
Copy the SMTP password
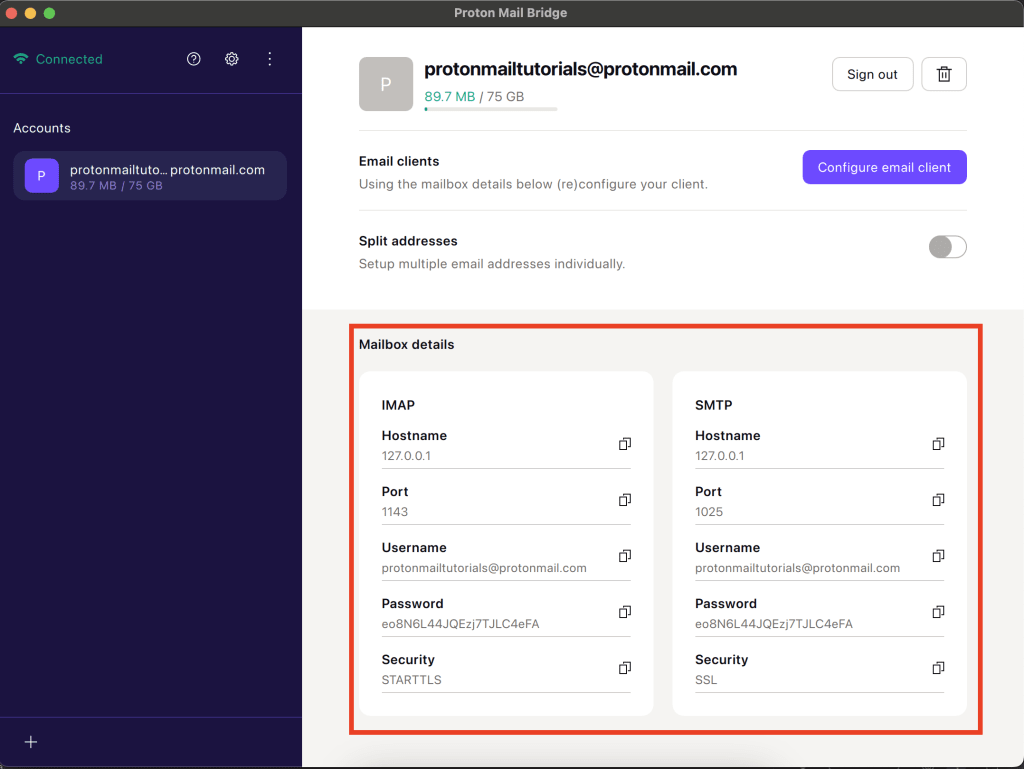click(938, 612)
